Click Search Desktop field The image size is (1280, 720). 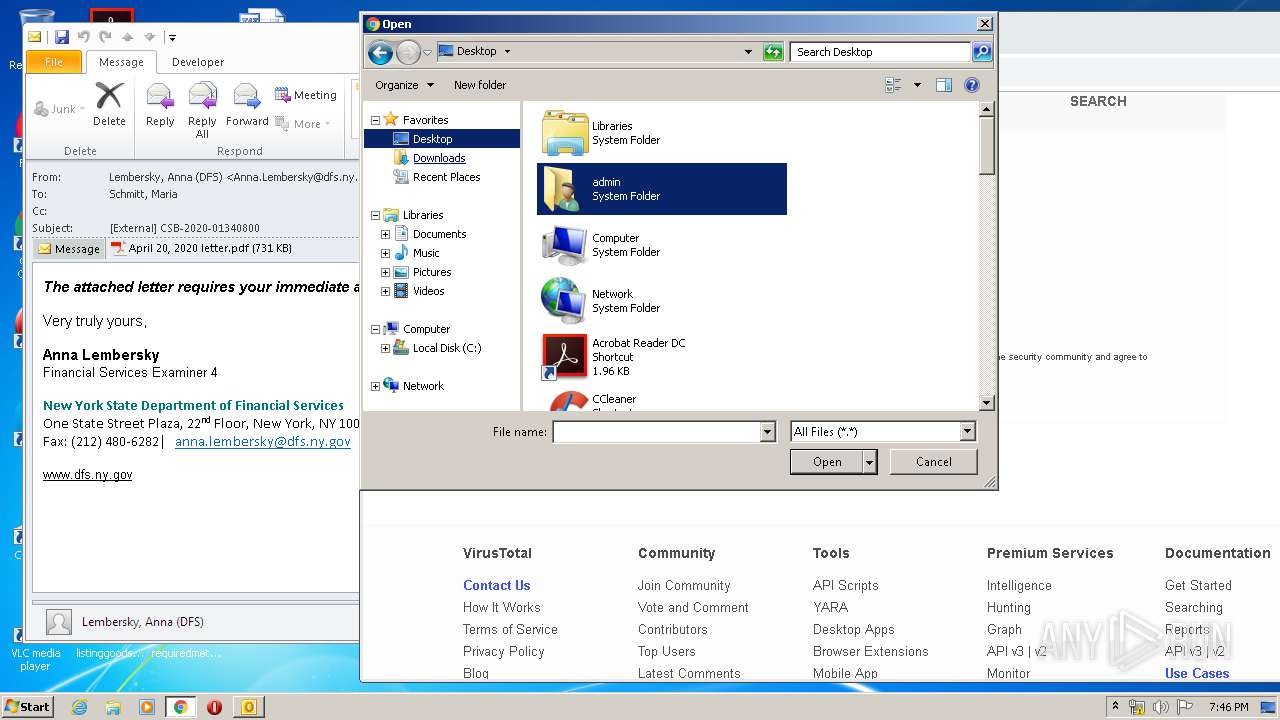coord(880,52)
